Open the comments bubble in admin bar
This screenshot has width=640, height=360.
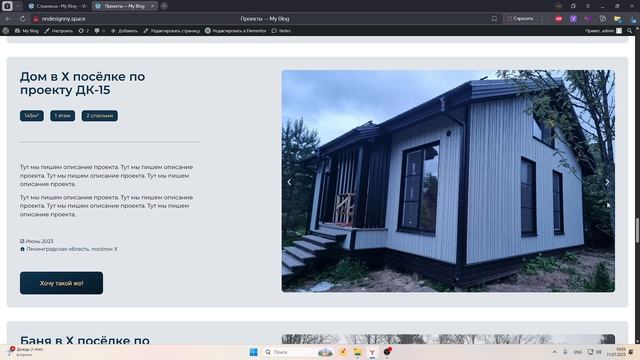pos(99,31)
